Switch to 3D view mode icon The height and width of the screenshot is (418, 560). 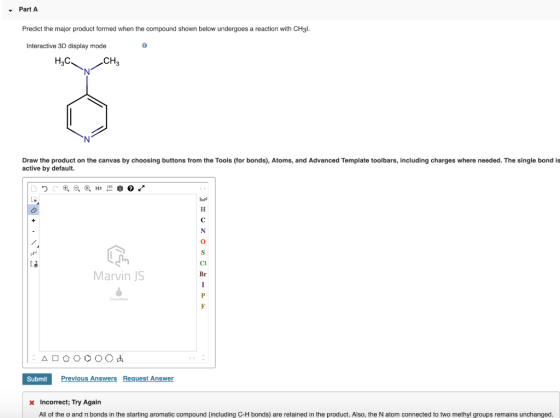point(120,188)
